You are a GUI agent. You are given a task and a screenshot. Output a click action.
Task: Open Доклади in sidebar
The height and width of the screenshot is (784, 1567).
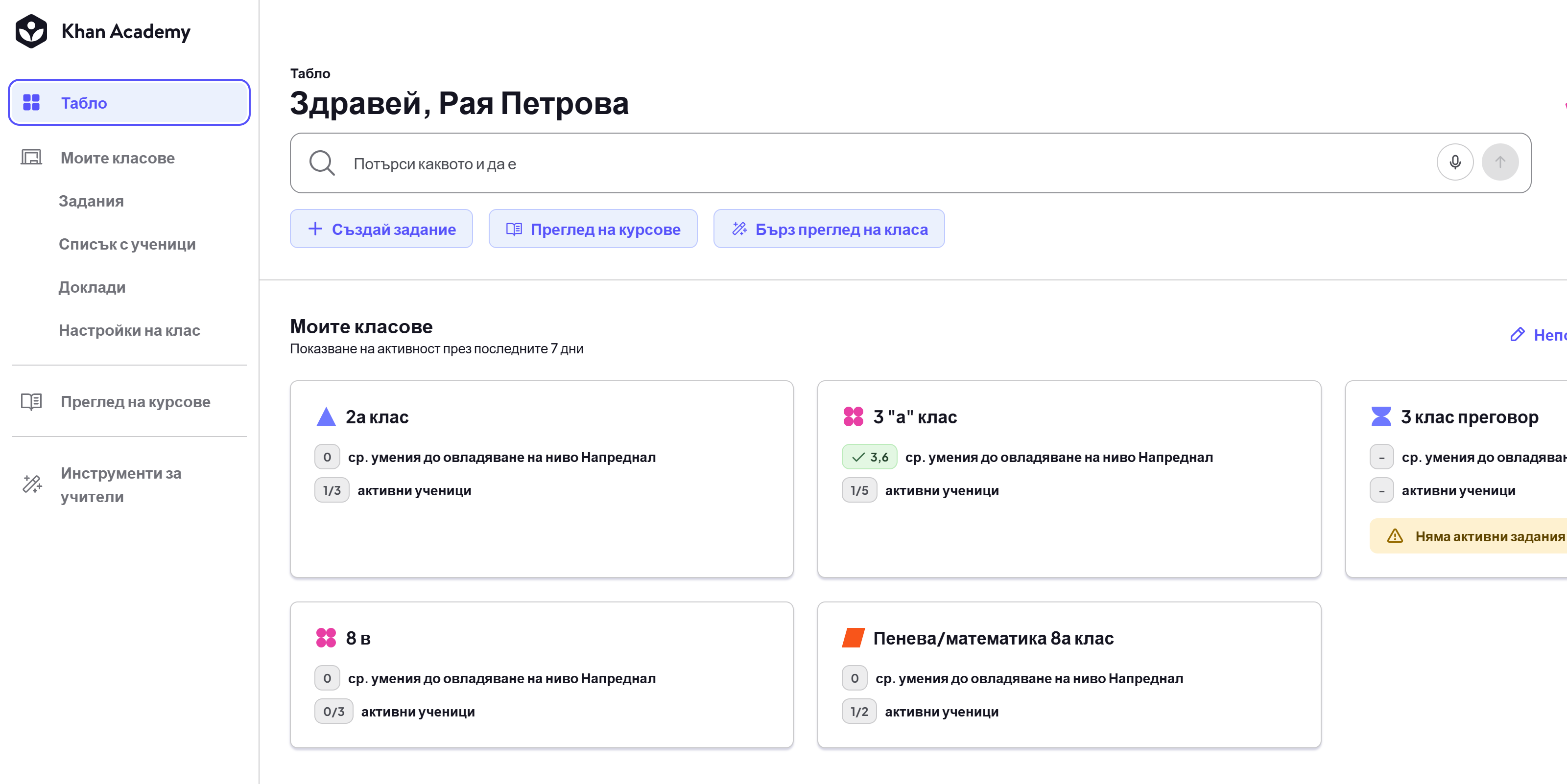(x=92, y=287)
